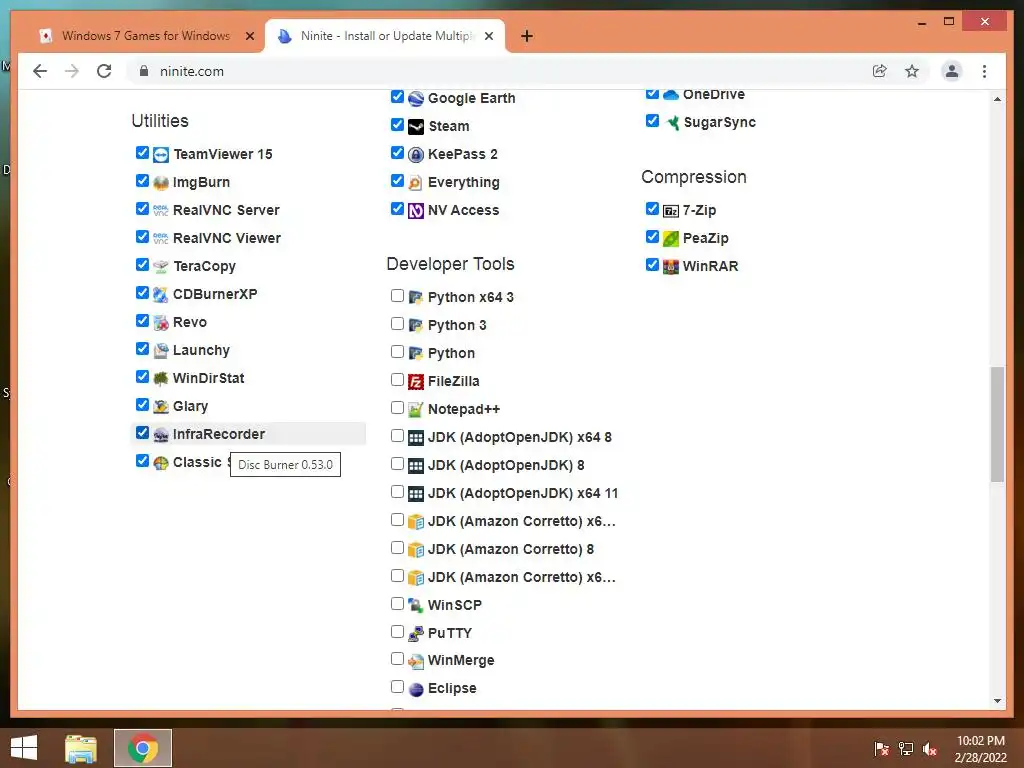Open Chrome's three-dot menu

(x=984, y=71)
